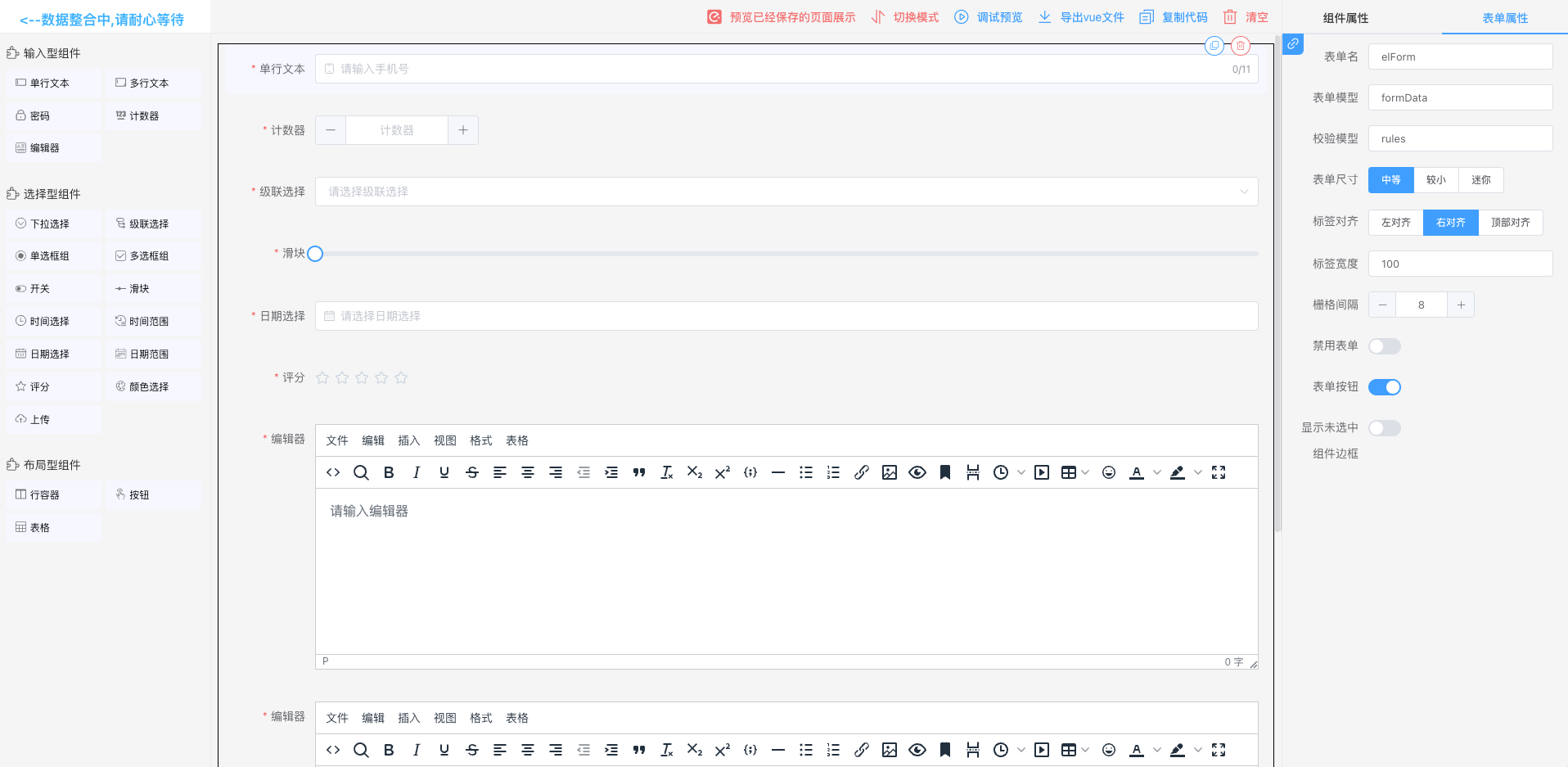1568x767 pixels.
Task: Insert numbered list in first editor
Action: click(834, 472)
